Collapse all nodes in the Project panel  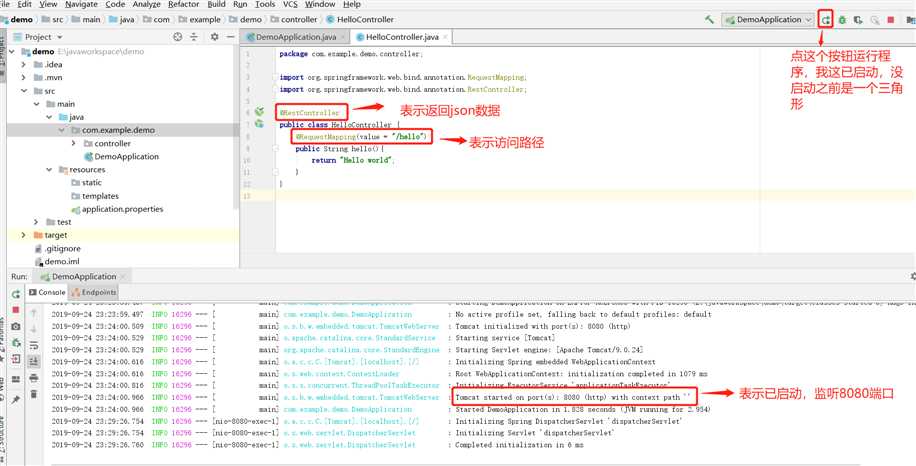pos(194,37)
